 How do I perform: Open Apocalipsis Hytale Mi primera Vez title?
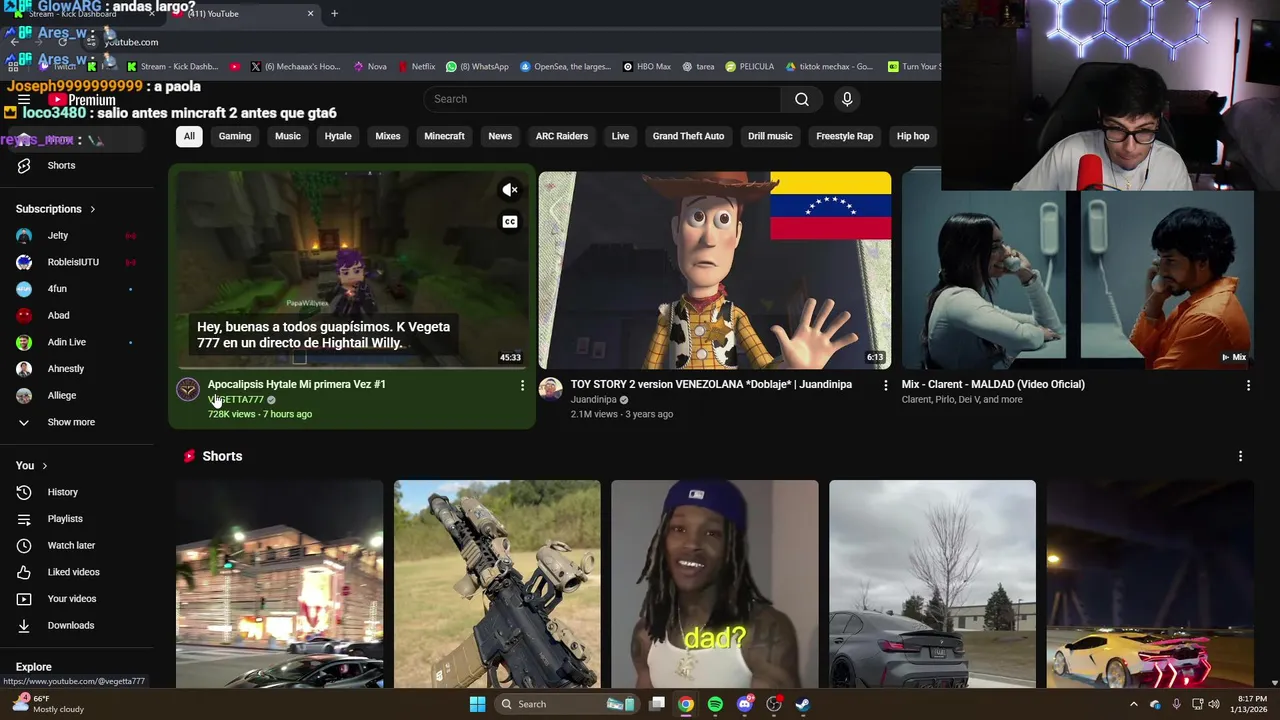tap(297, 384)
